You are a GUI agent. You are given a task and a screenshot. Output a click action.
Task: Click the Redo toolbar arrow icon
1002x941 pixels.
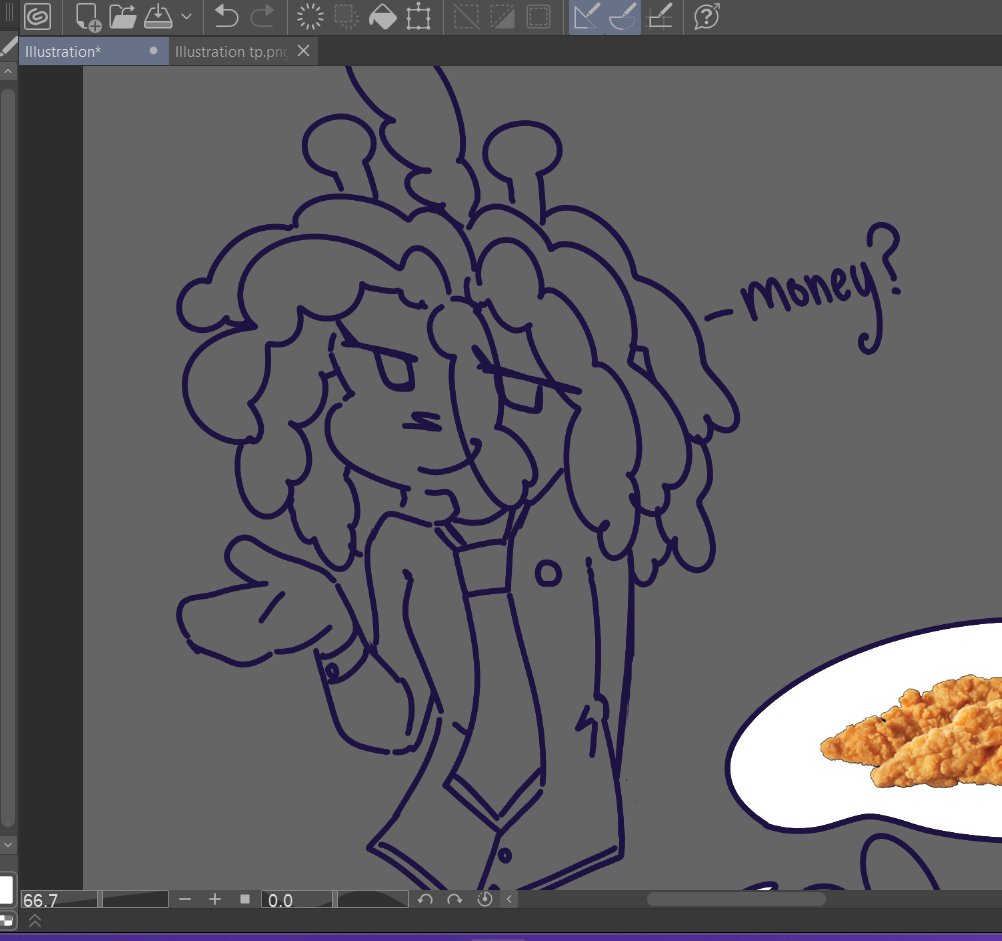pos(262,17)
